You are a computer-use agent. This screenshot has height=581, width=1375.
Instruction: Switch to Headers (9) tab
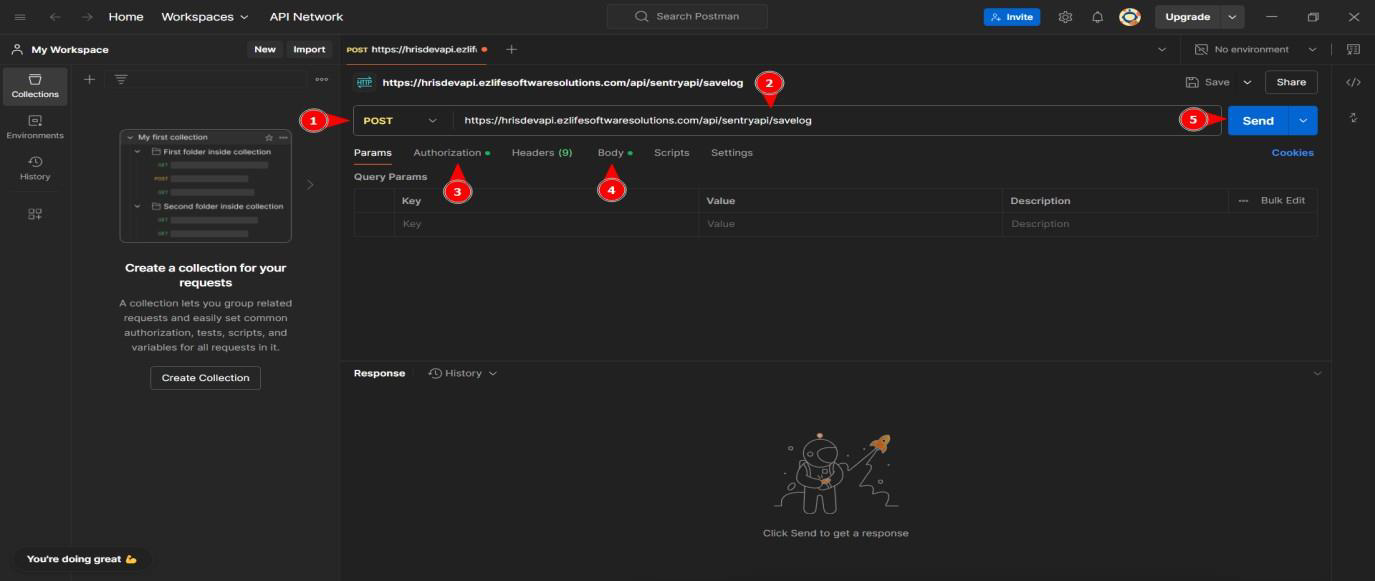tap(542, 153)
